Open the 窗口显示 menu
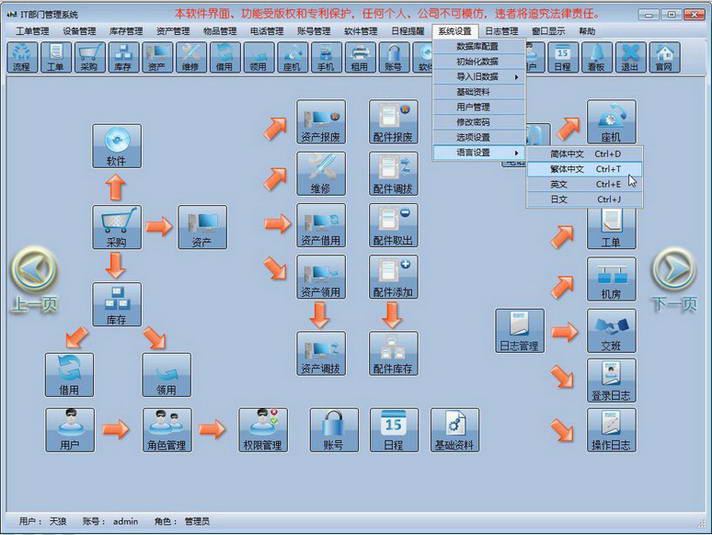The image size is (712, 535). 548,31
